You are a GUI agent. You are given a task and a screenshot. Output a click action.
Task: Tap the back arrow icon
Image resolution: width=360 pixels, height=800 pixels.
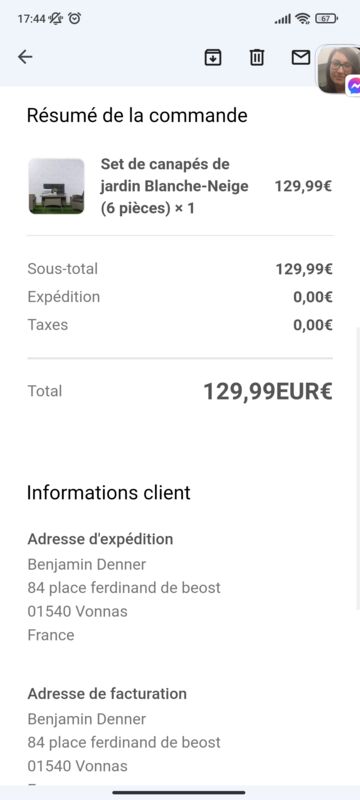click(x=25, y=57)
